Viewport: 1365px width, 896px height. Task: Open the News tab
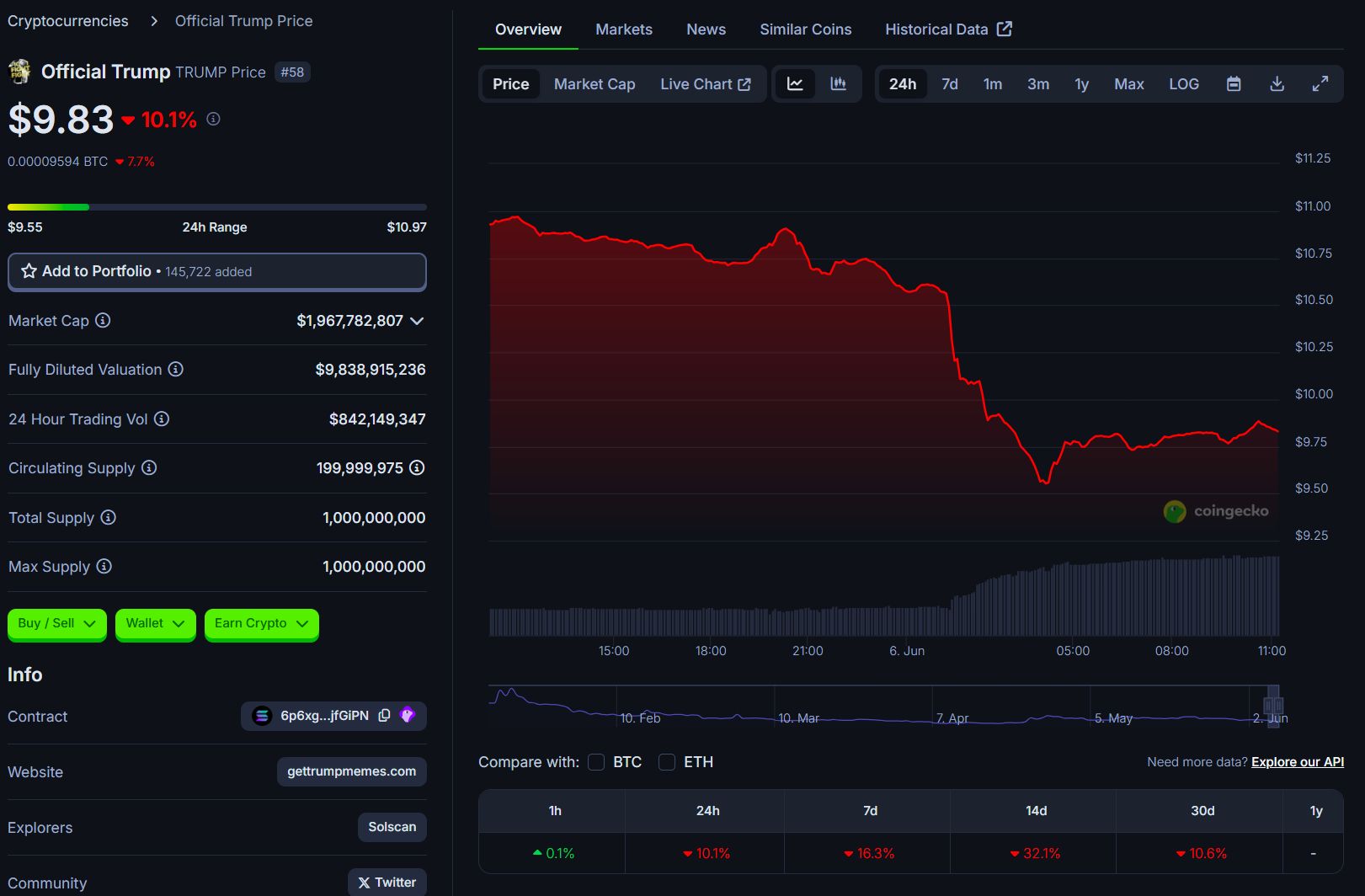click(x=706, y=29)
